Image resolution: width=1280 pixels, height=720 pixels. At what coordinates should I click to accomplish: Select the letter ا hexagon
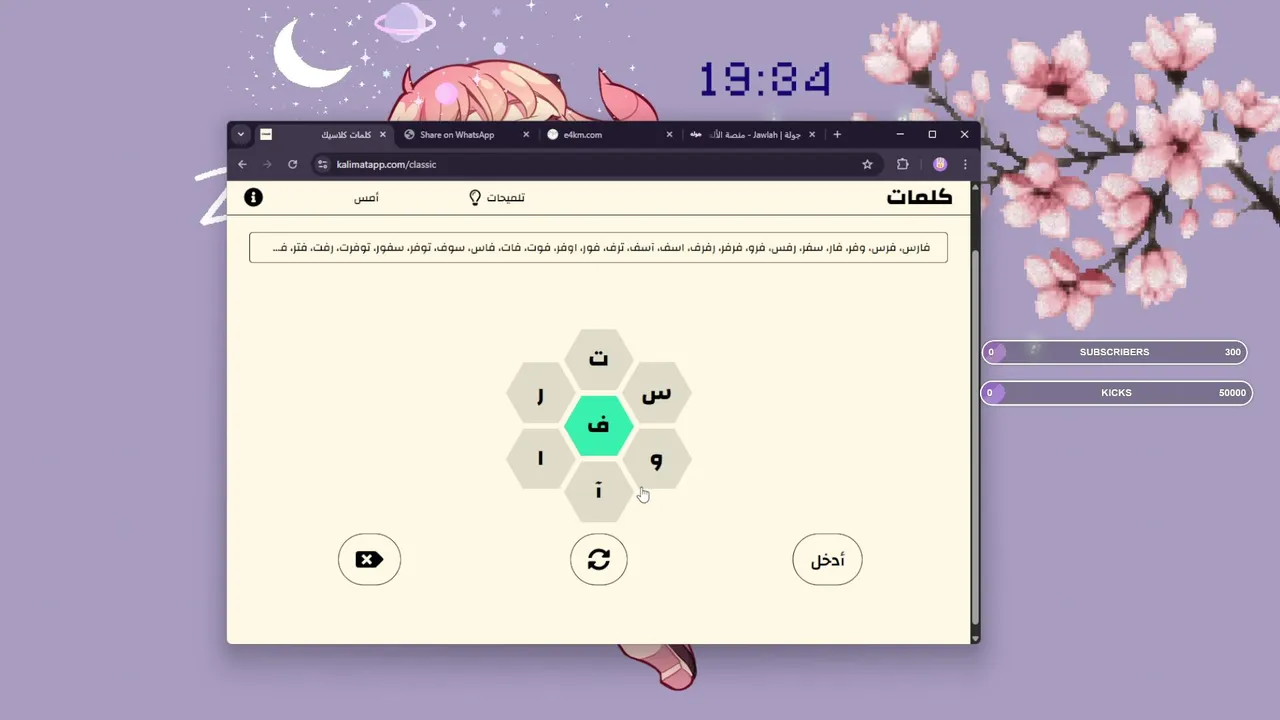click(x=540, y=459)
